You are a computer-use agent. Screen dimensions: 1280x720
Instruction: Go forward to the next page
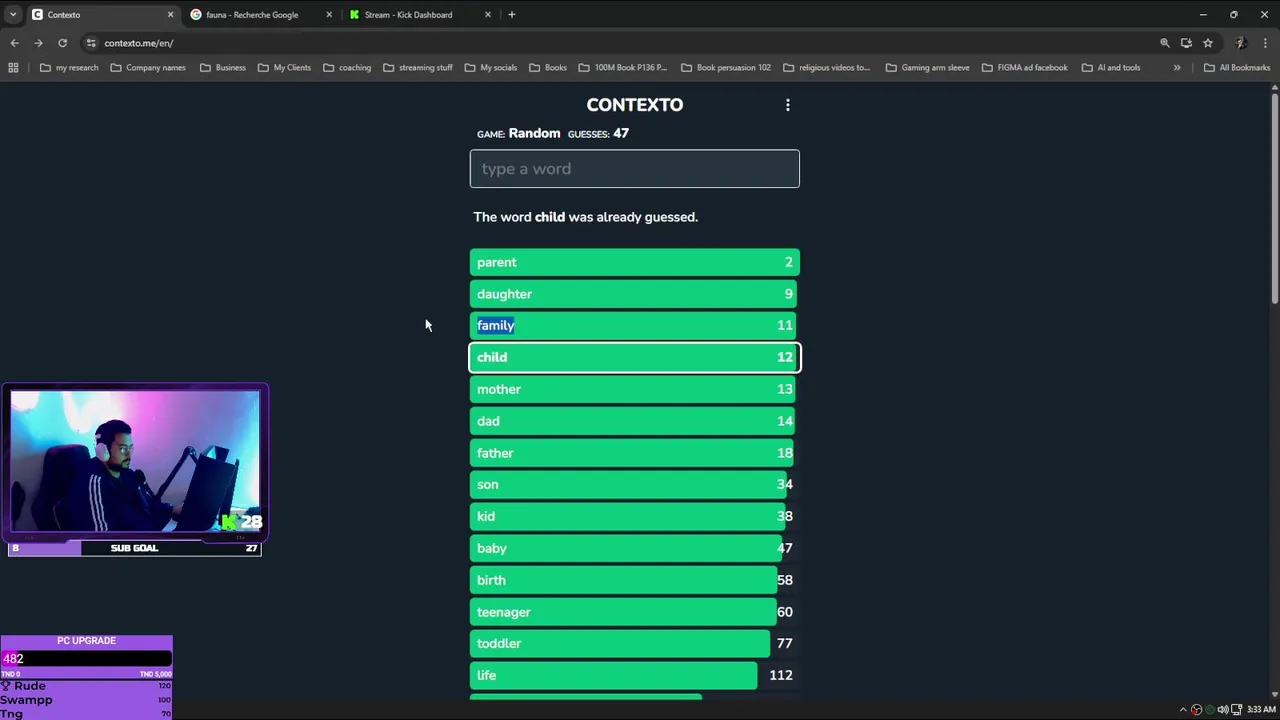pos(38,43)
